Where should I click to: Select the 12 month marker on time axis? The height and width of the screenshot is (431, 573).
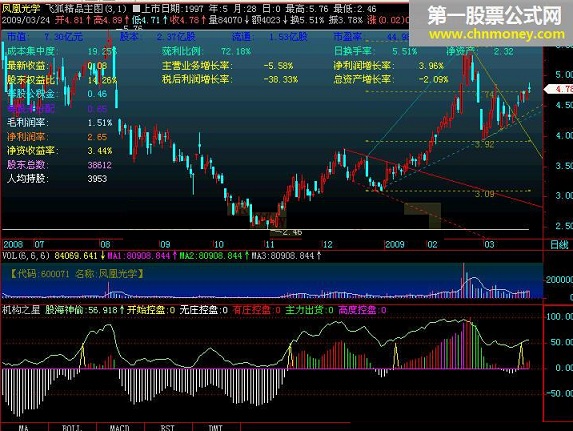point(327,245)
